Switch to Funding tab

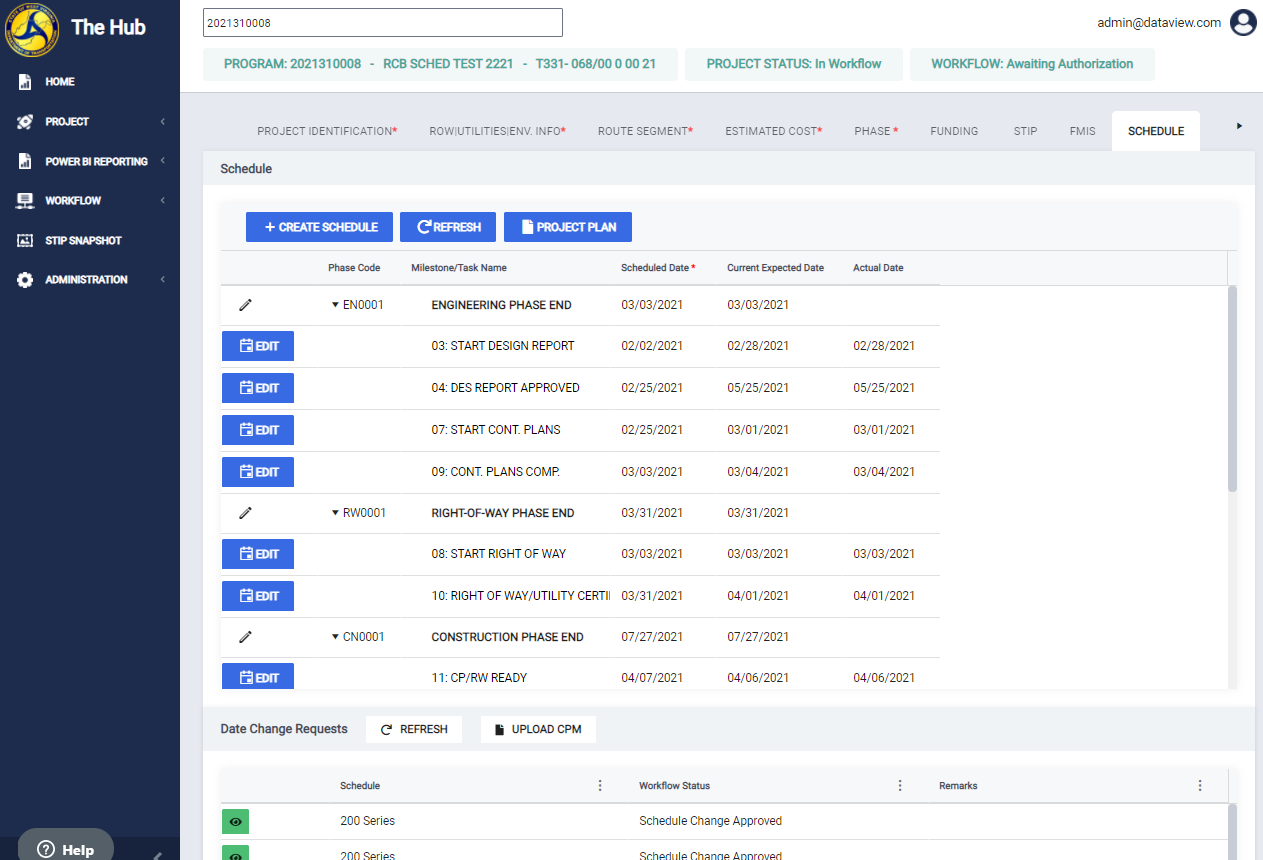pos(954,131)
